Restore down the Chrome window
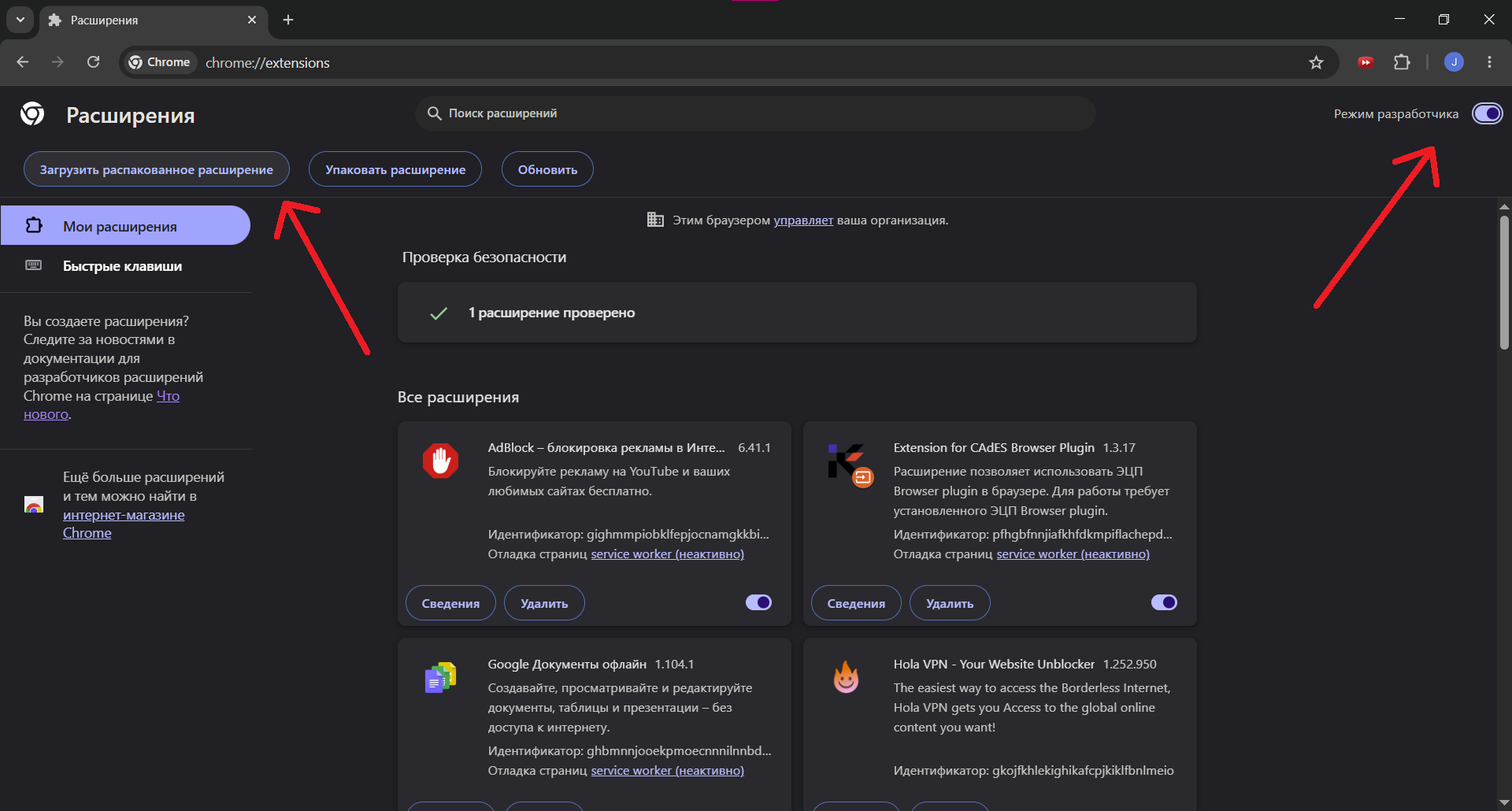The height and width of the screenshot is (811, 1512). pyautogui.click(x=1443, y=20)
